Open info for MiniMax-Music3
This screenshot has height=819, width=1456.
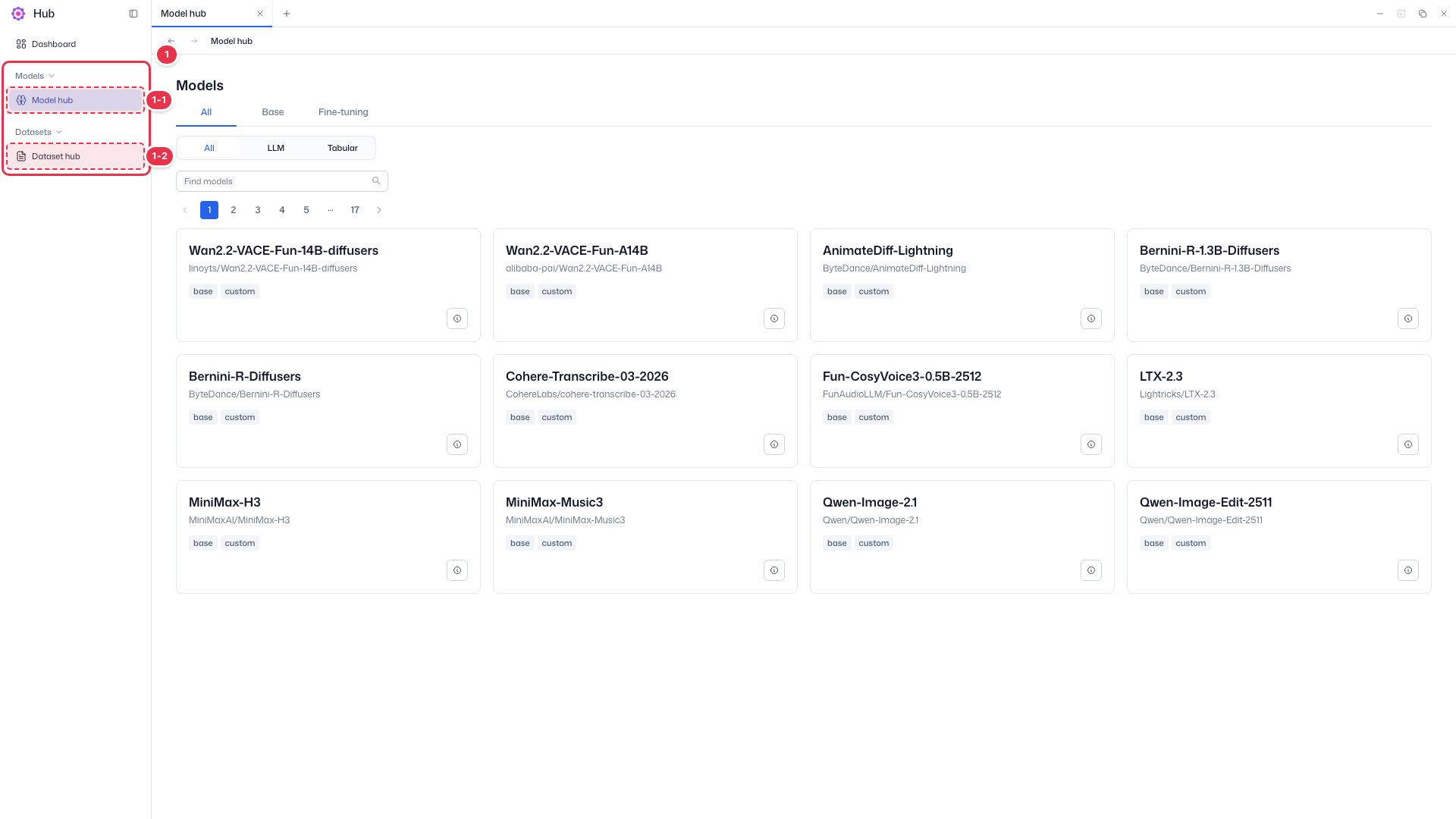[774, 570]
